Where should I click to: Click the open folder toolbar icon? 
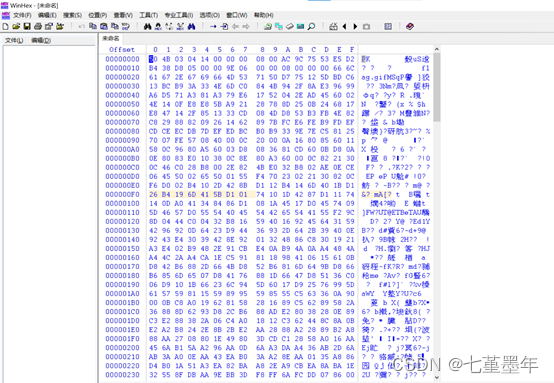click(x=16, y=26)
